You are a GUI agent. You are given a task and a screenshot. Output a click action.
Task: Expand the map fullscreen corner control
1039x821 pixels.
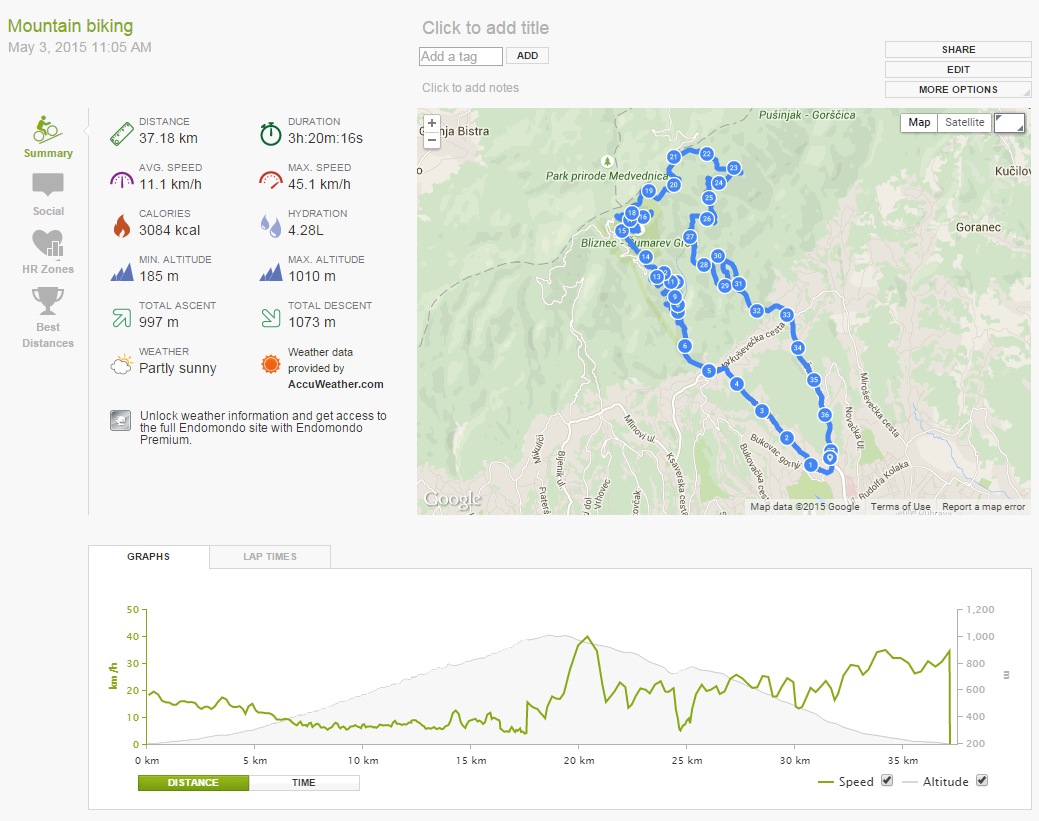click(x=1009, y=123)
